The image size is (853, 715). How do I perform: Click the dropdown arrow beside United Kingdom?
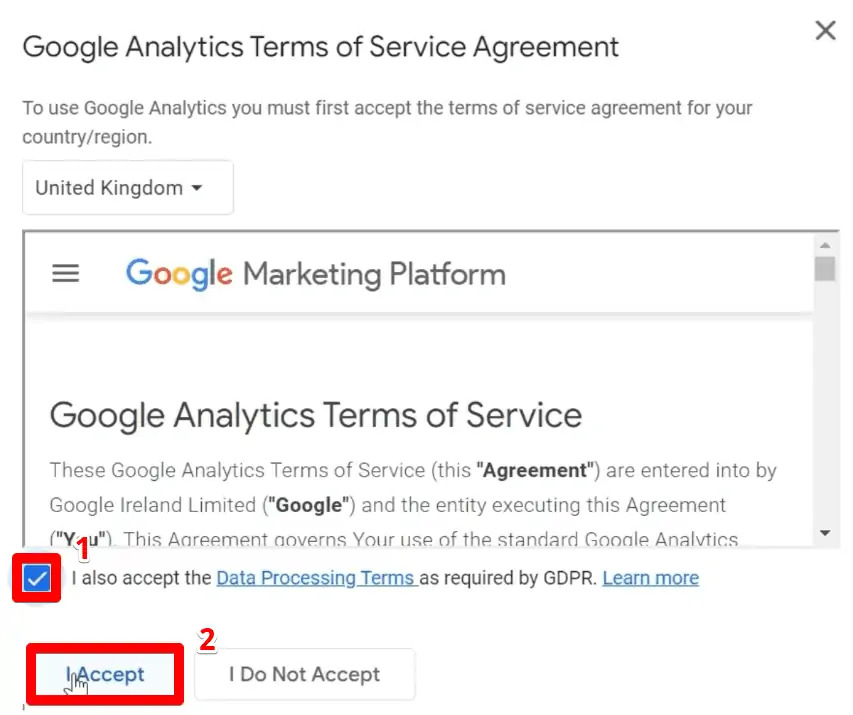tap(197, 188)
